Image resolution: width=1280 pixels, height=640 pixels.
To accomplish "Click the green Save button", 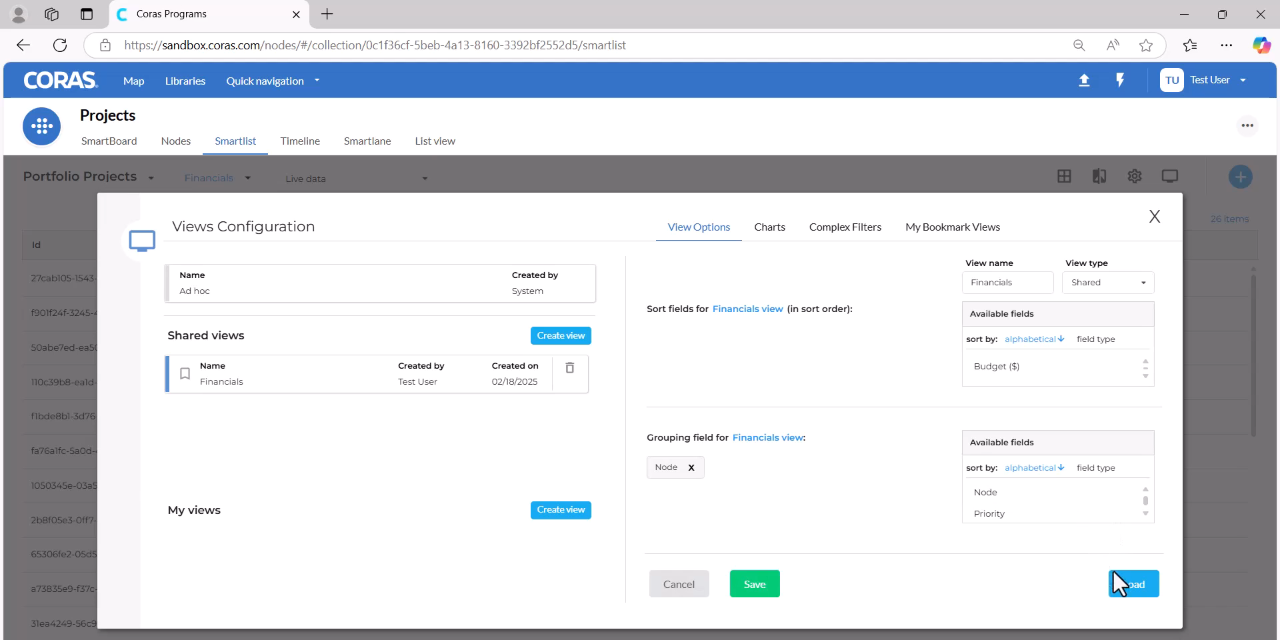I will click(x=755, y=584).
